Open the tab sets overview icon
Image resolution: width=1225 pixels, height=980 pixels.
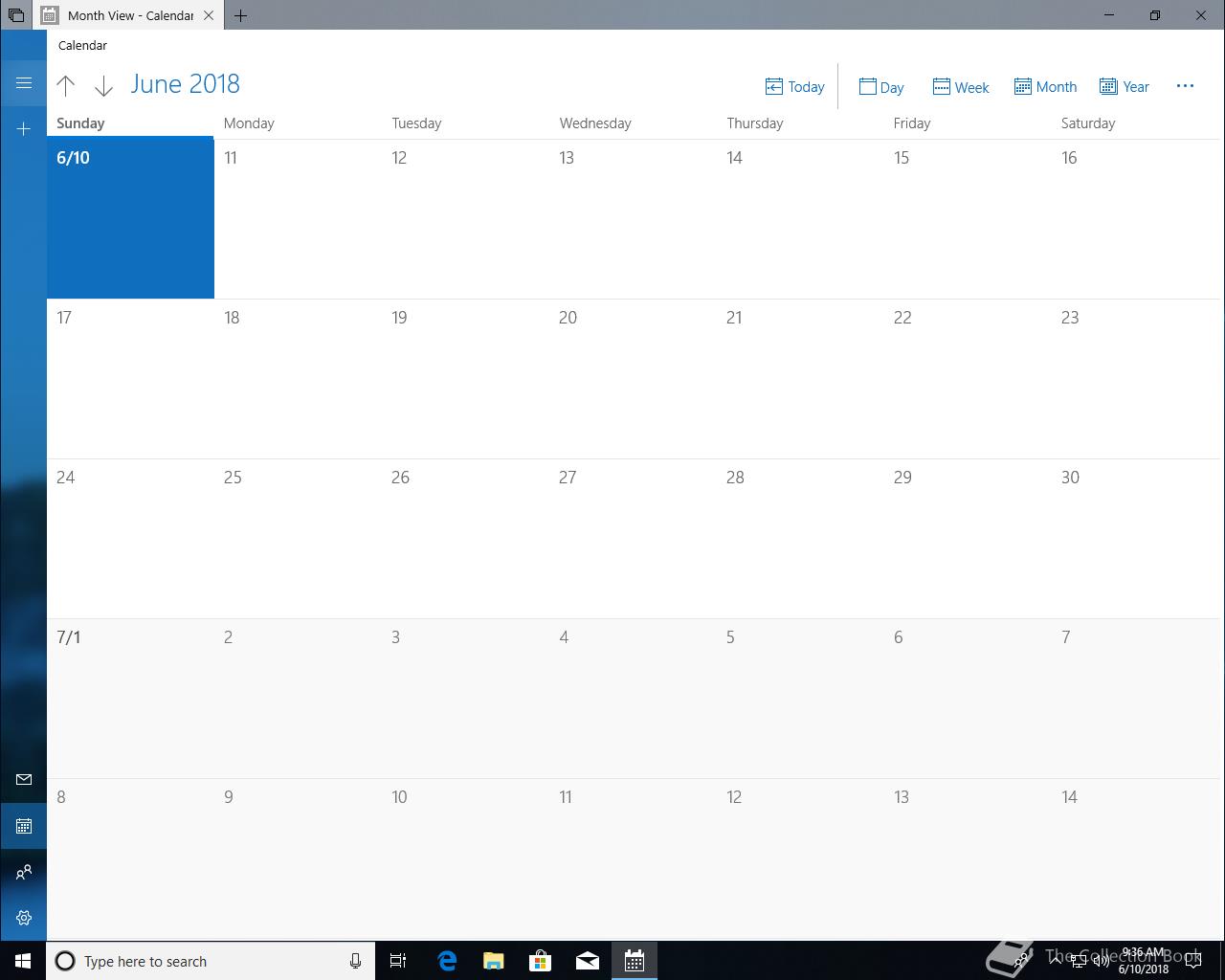(x=16, y=15)
